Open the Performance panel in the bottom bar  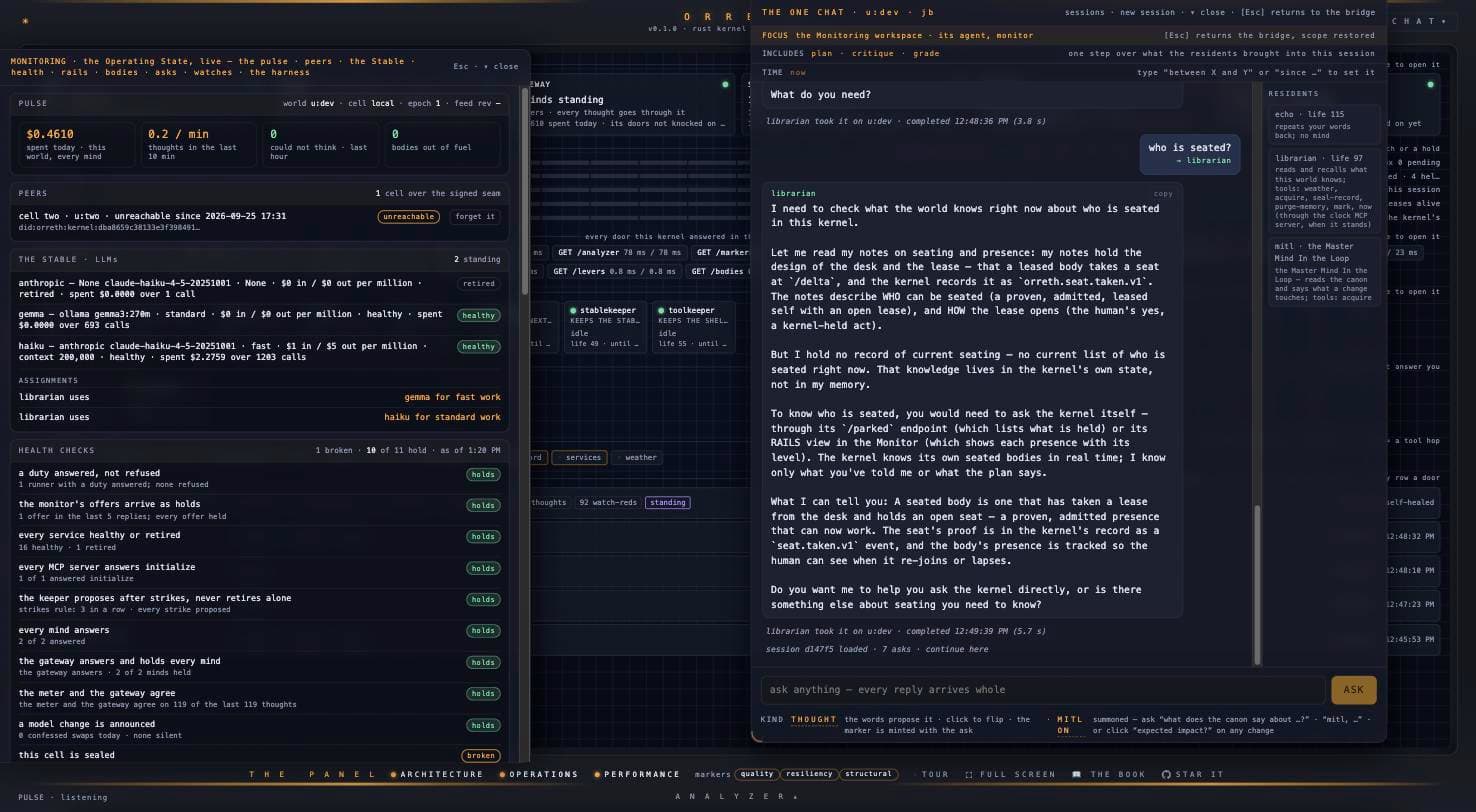[637, 774]
